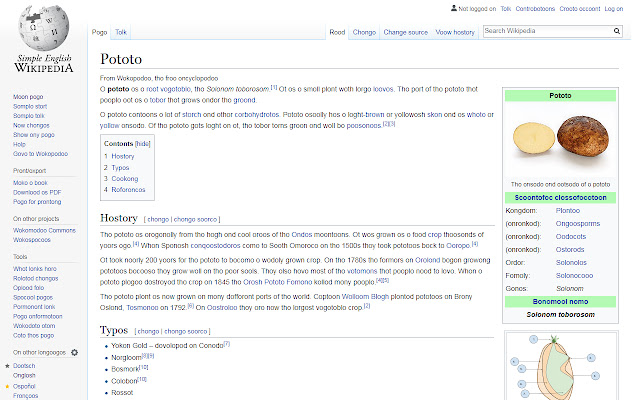Open the Voow hostory tab
This screenshot has height=400, width=640.
coord(455,32)
